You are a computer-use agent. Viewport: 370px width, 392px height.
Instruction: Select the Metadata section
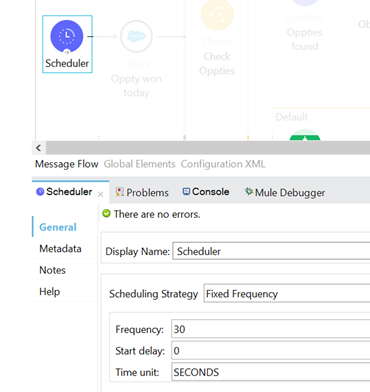pos(60,249)
